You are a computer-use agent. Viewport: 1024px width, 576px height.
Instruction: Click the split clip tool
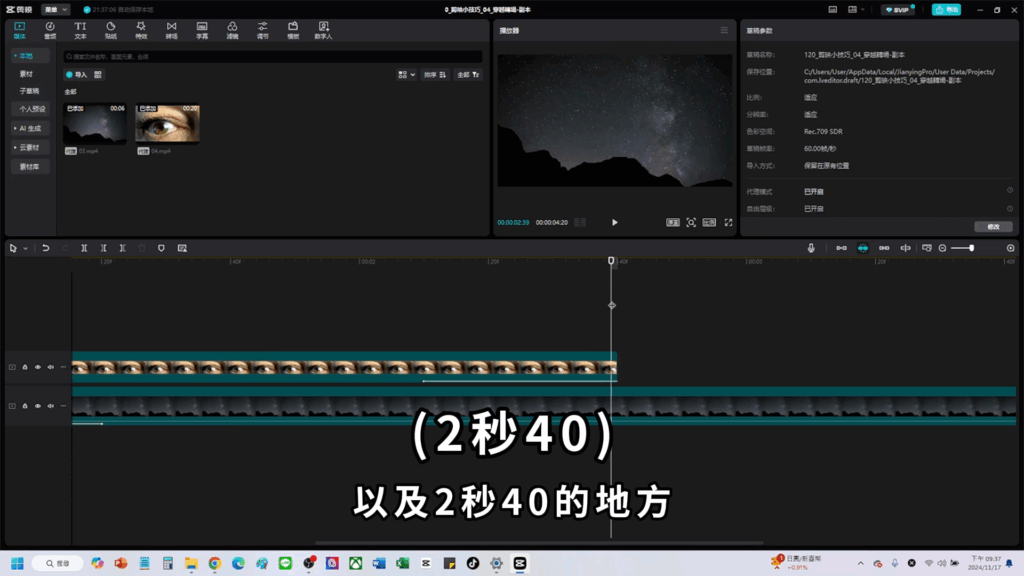pos(84,248)
